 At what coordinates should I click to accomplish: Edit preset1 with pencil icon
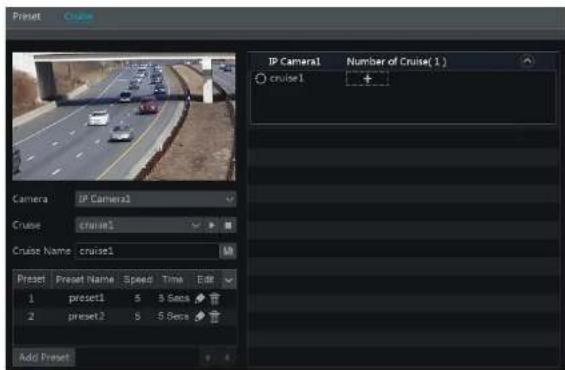(200, 298)
